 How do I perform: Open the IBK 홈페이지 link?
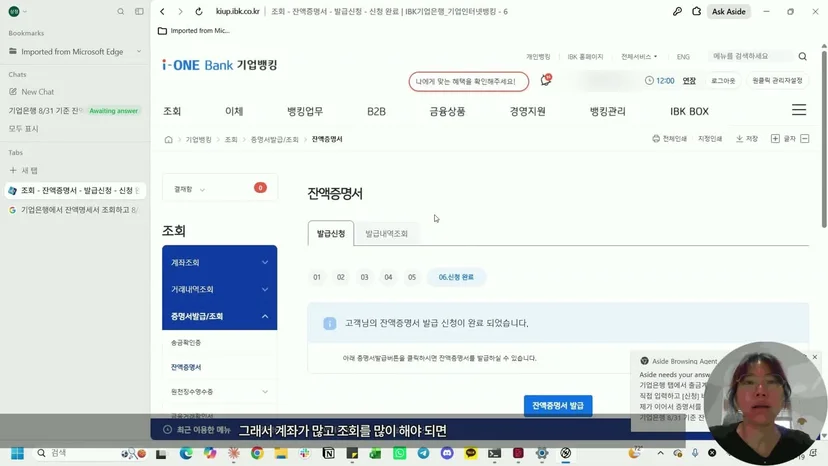coord(585,57)
